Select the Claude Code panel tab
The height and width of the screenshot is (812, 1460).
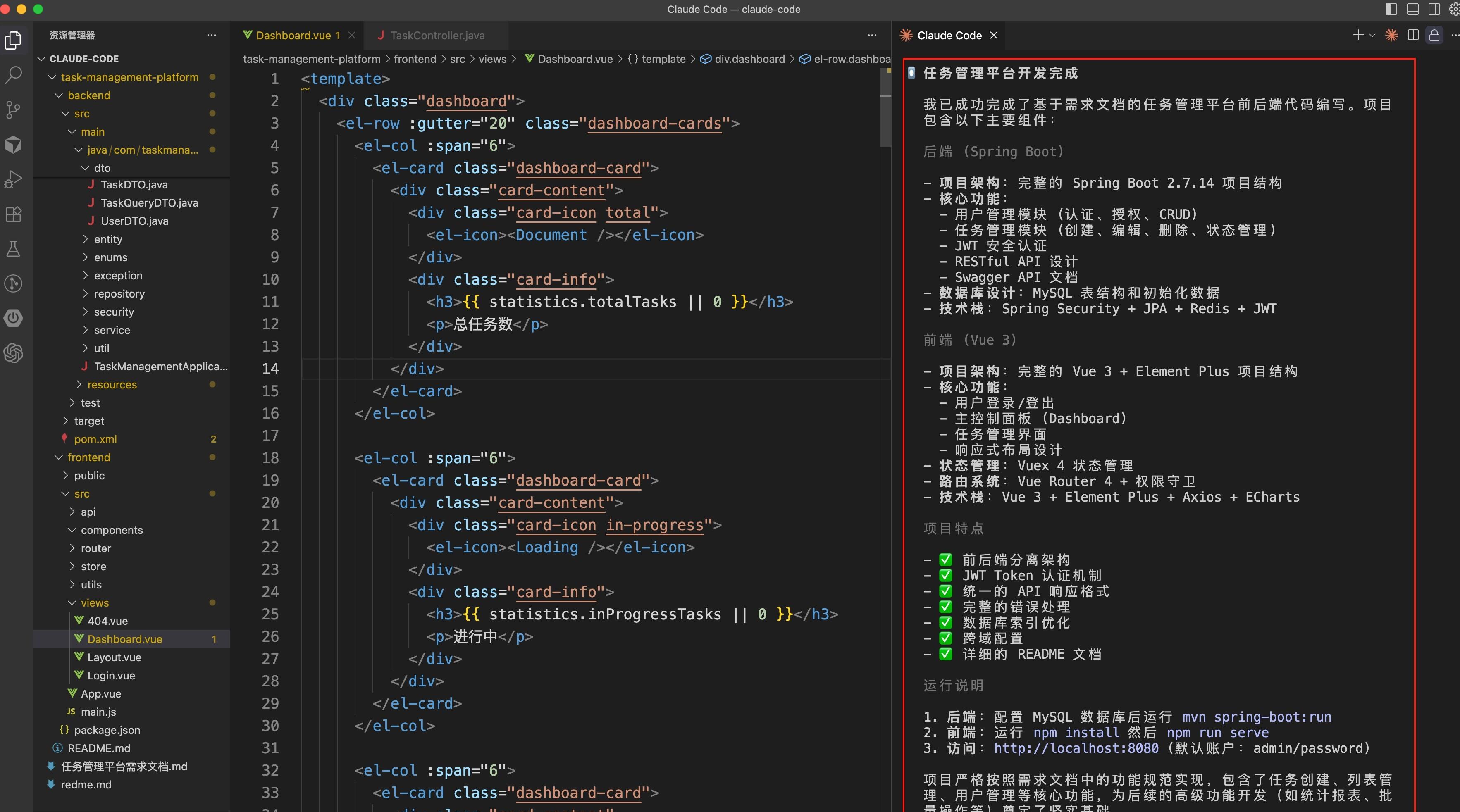click(949, 35)
